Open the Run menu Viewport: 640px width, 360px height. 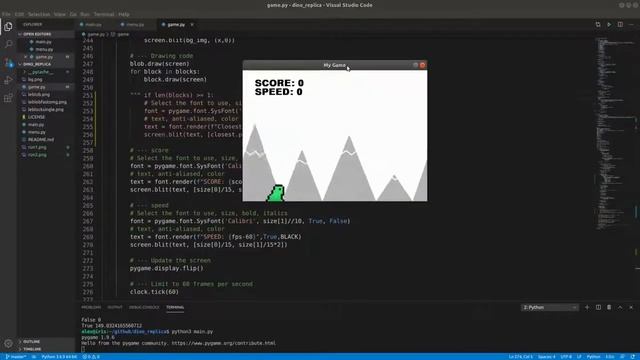pos(85,14)
